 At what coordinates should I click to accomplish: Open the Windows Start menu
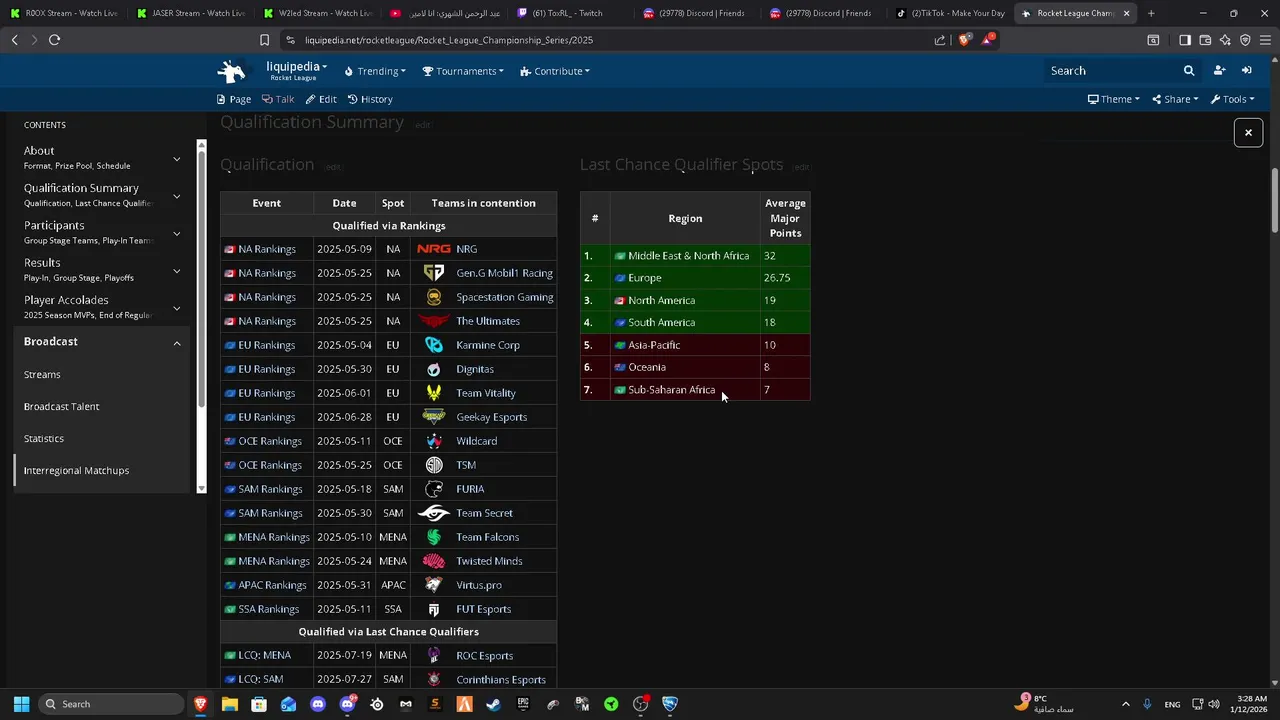coord(21,704)
